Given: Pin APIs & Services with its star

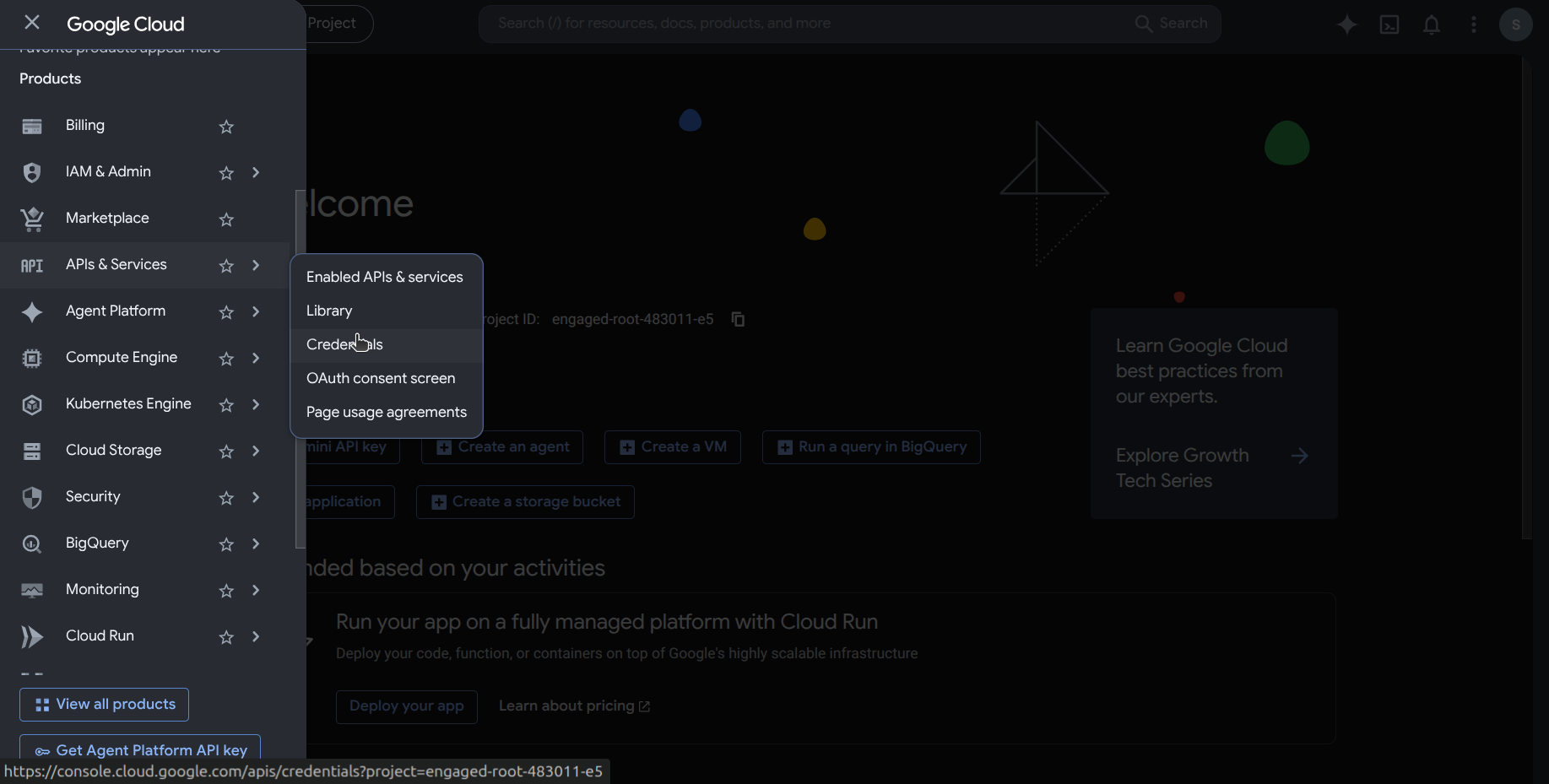Looking at the screenshot, I should pyautogui.click(x=226, y=266).
